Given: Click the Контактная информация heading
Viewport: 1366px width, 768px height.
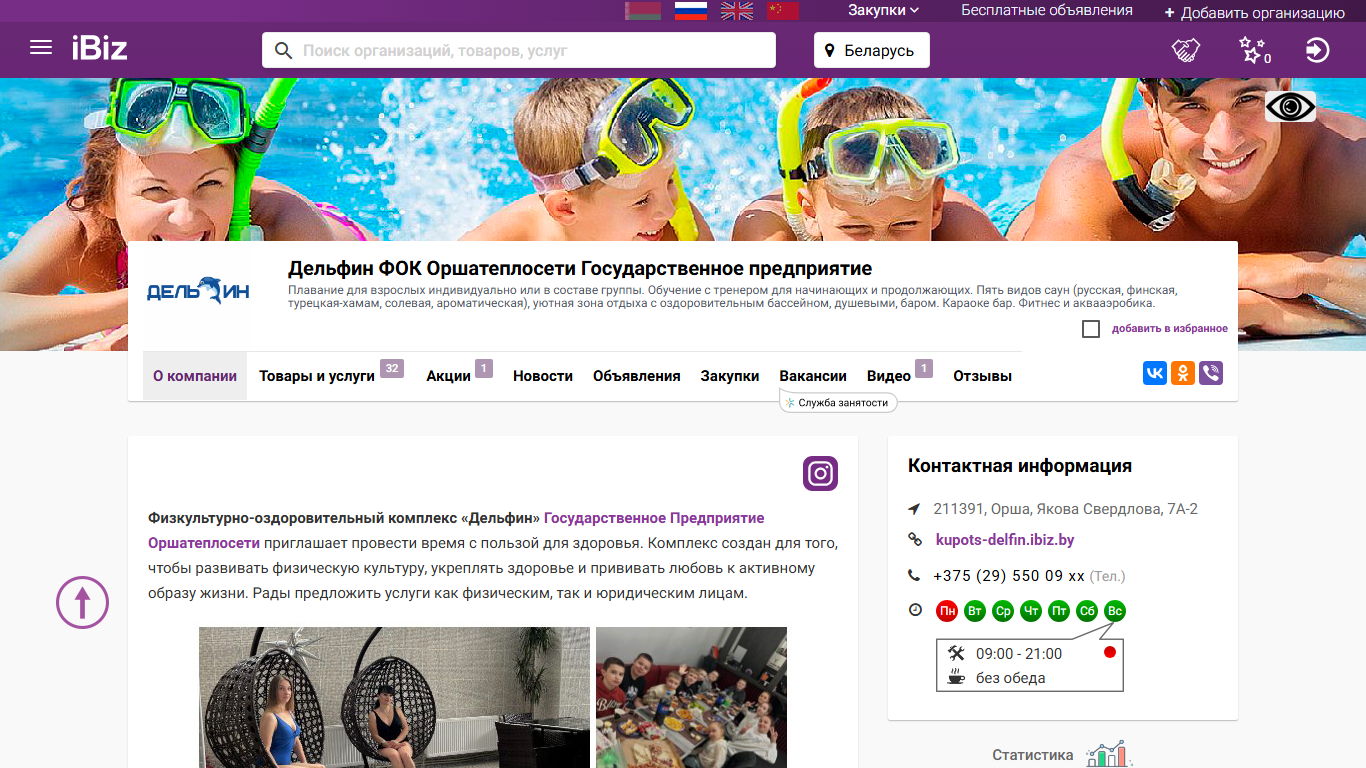Looking at the screenshot, I should 1020,466.
